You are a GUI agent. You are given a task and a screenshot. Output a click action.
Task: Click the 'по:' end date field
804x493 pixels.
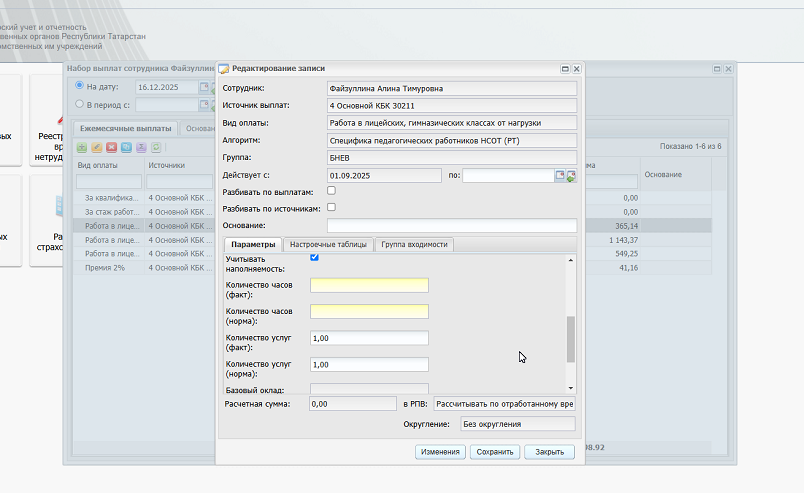point(508,175)
